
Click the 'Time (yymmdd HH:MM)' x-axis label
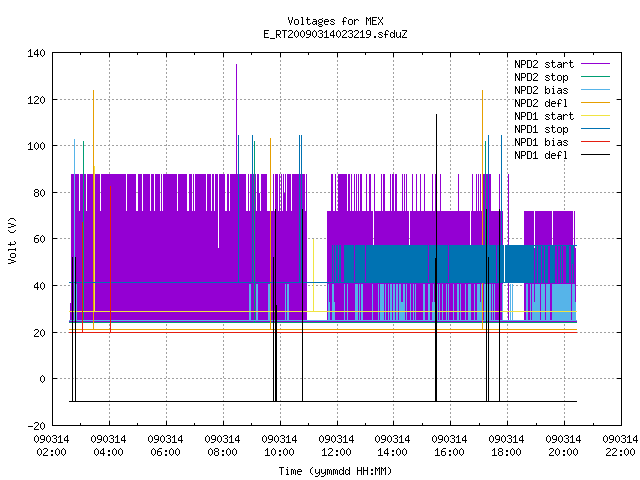335,471
